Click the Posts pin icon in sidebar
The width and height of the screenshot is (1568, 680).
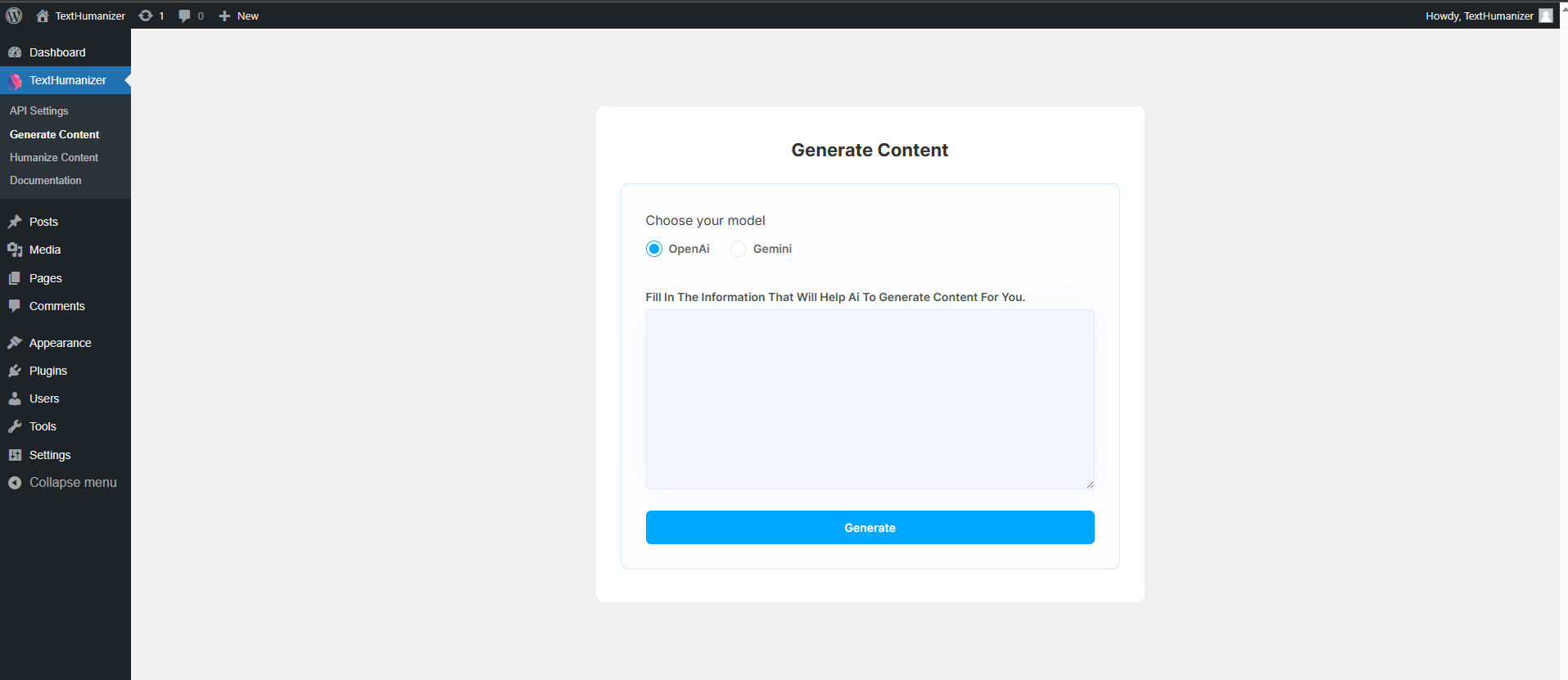pos(15,221)
